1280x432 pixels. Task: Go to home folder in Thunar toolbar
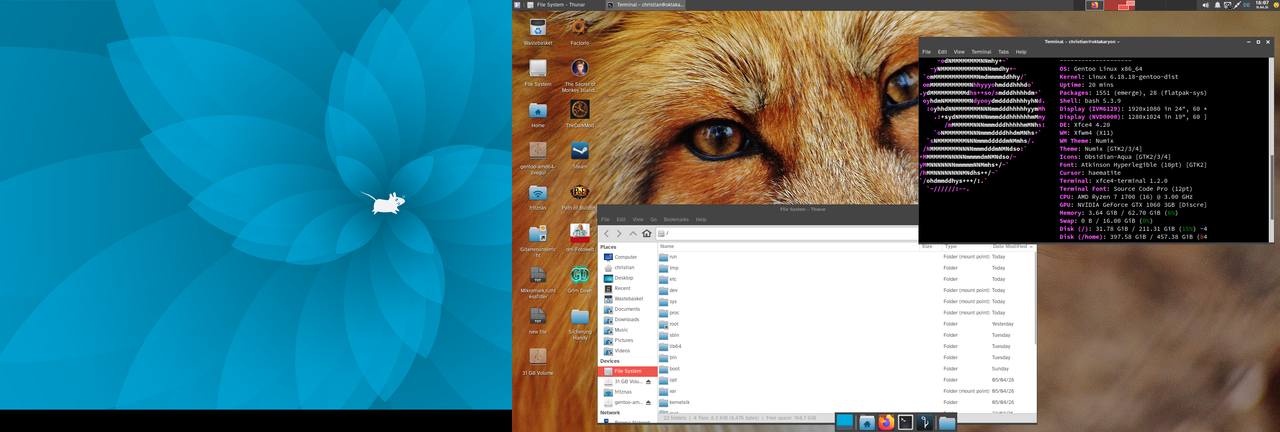[x=647, y=233]
